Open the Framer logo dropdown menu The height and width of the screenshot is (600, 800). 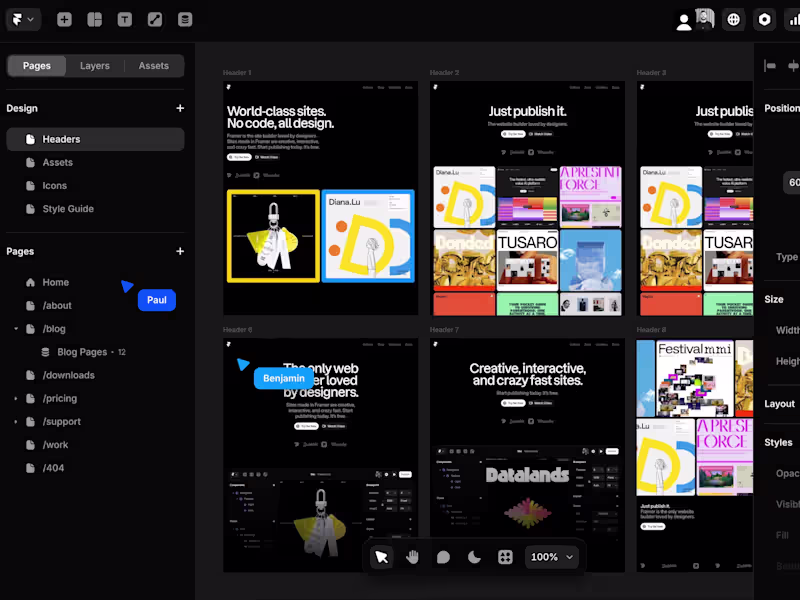[22, 19]
